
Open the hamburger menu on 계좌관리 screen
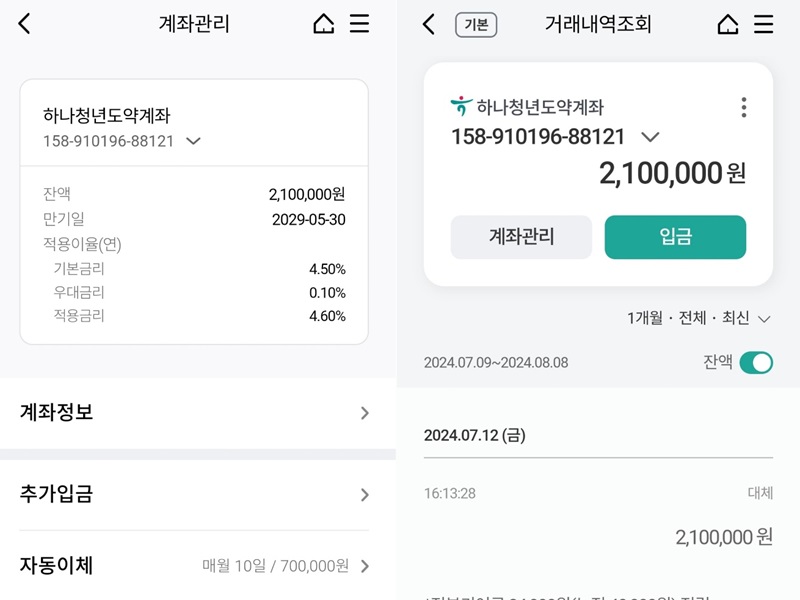tap(359, 23)
